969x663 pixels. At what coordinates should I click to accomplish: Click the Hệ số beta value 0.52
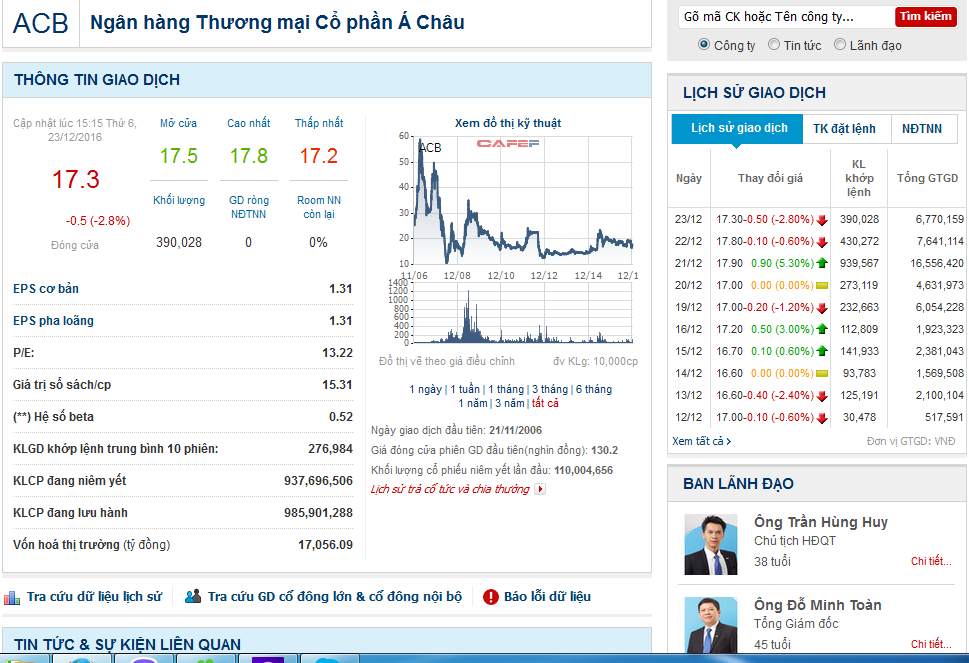coord(341,417)
